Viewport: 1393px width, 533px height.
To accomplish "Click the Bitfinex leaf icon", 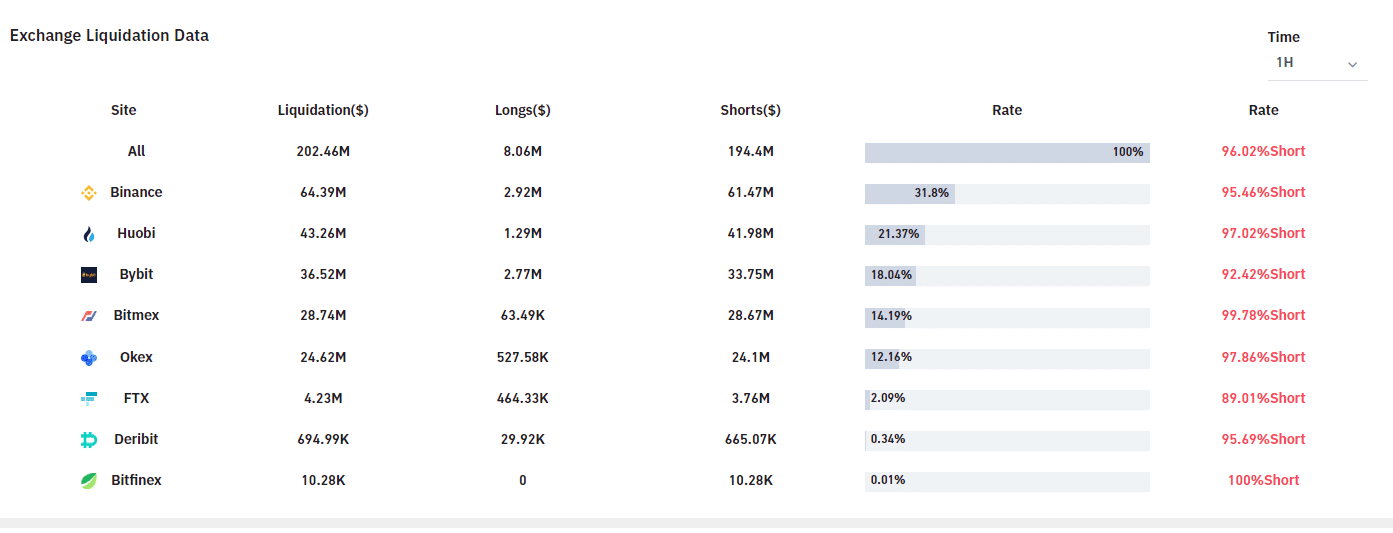I will [x=88, y=481].
